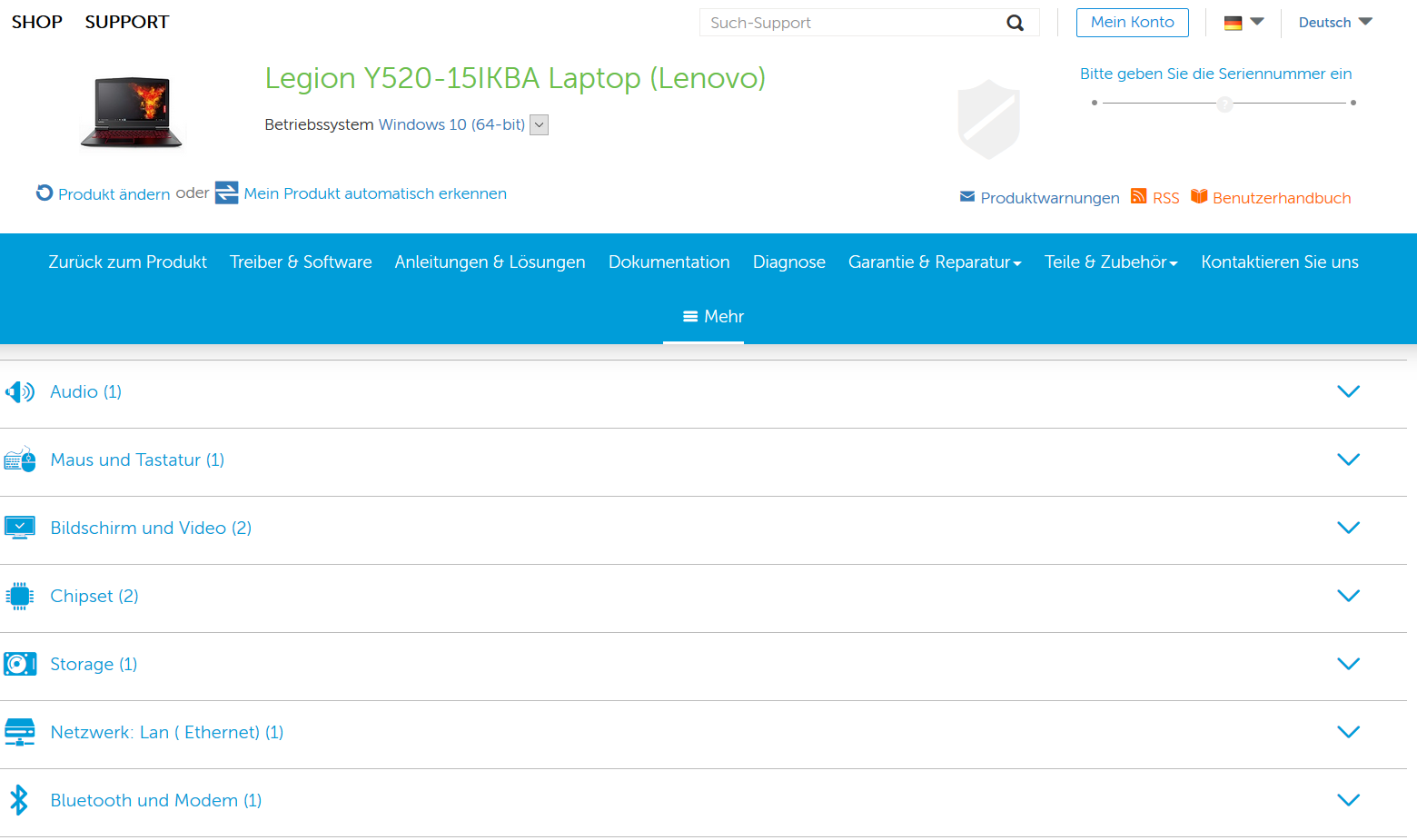Screen dimensions: 1417x840
Task: Select the Anleitungen & Lösungen tab
Action: coord(490,262)
